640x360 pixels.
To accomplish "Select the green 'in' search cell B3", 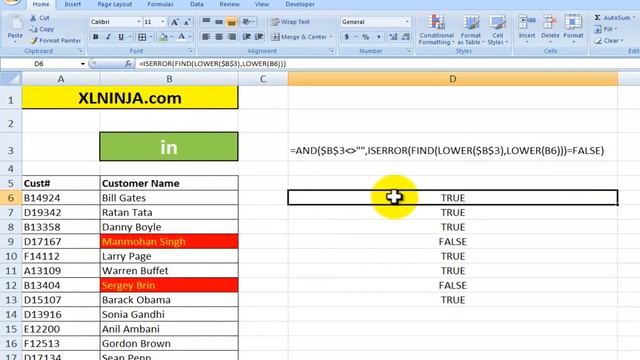I will [x=169, y=147].
